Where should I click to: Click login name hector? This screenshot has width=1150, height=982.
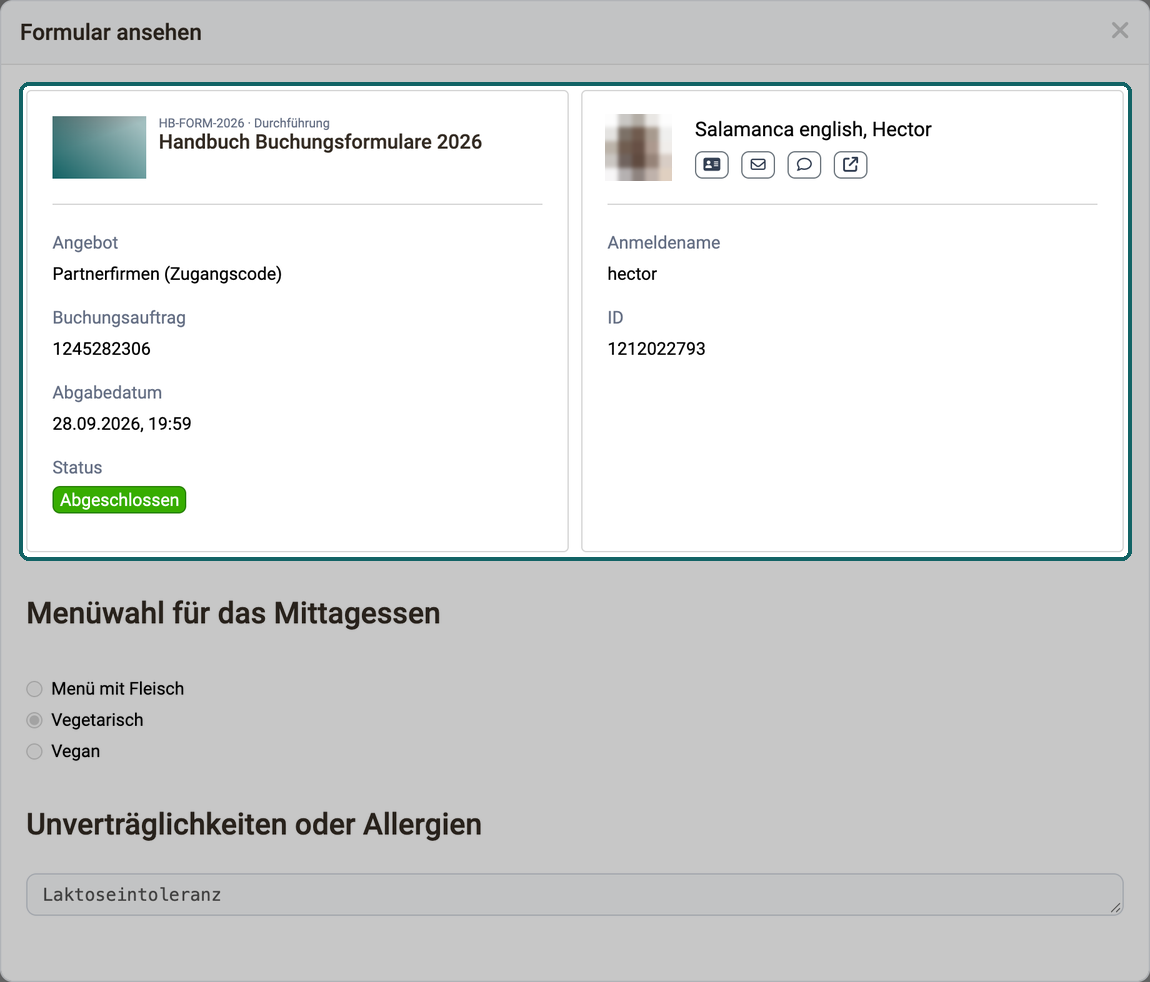point(632,274)
